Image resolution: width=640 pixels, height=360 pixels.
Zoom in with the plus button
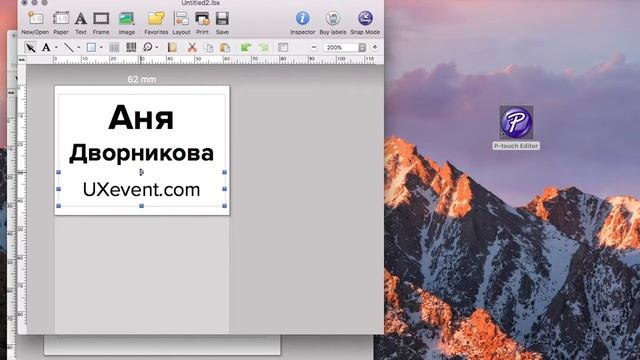375,47
